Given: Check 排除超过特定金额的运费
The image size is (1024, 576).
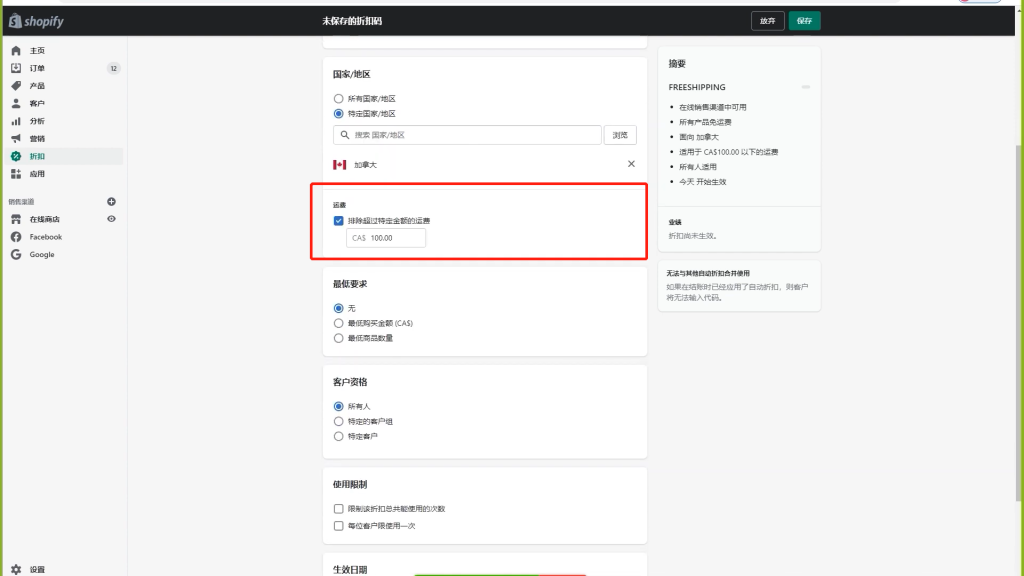Looking at the screenshot, I should tap(339, 220).
